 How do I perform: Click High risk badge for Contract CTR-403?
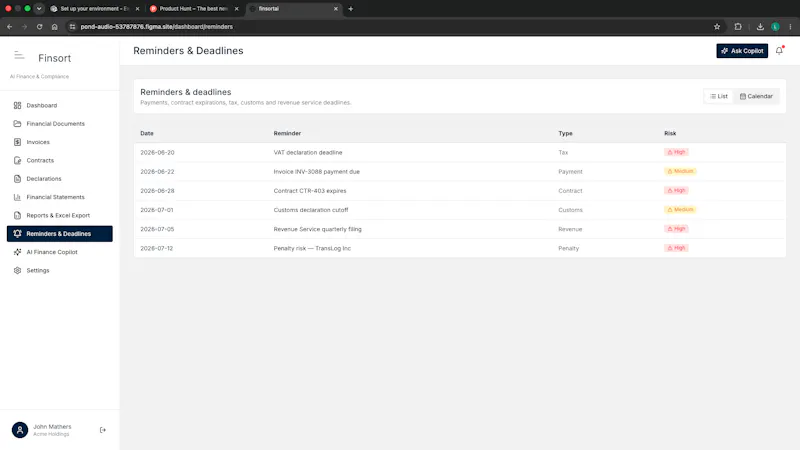(x=676, y=190)
